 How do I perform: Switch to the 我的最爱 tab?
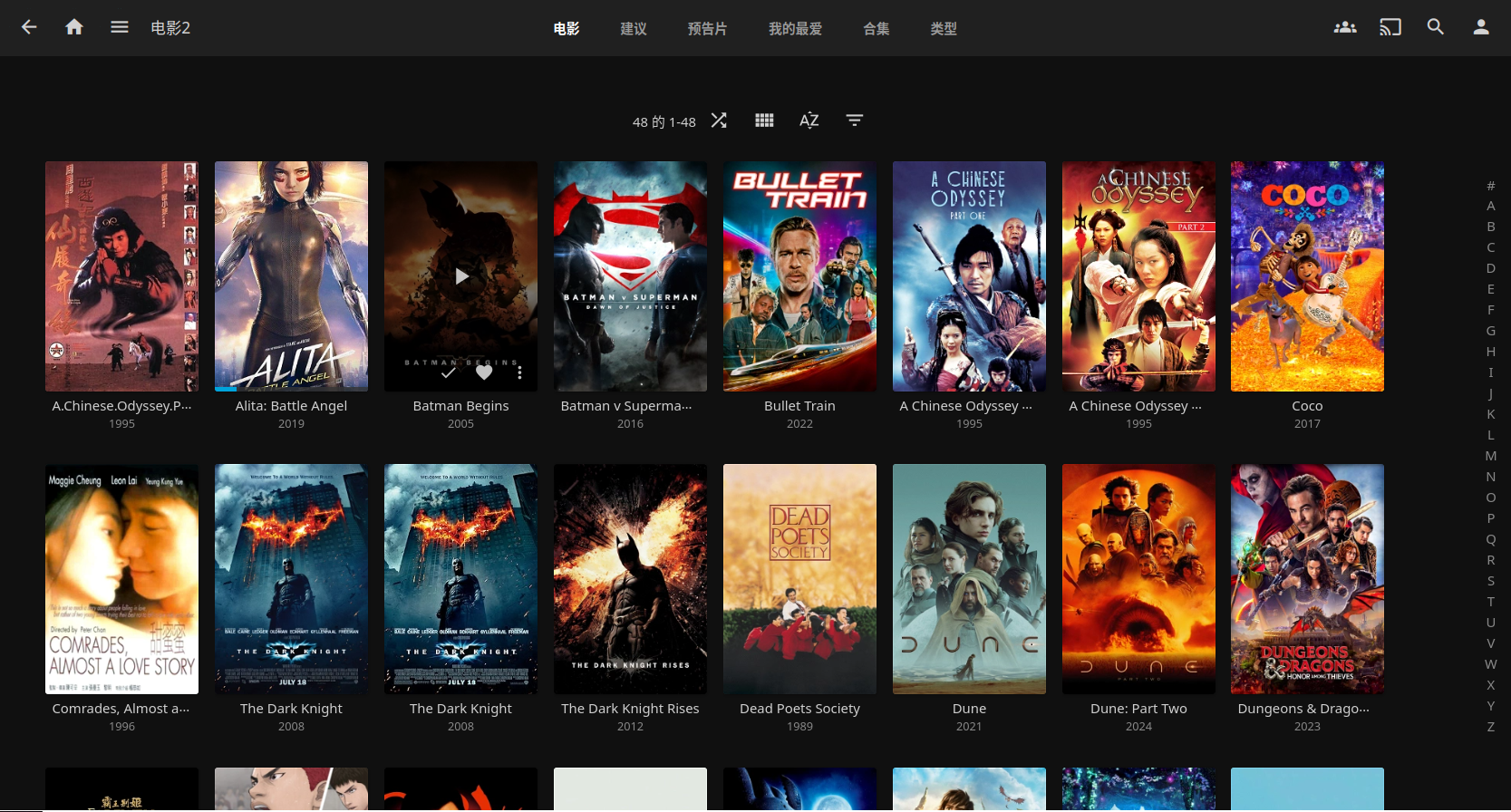[x=796, y=28]
